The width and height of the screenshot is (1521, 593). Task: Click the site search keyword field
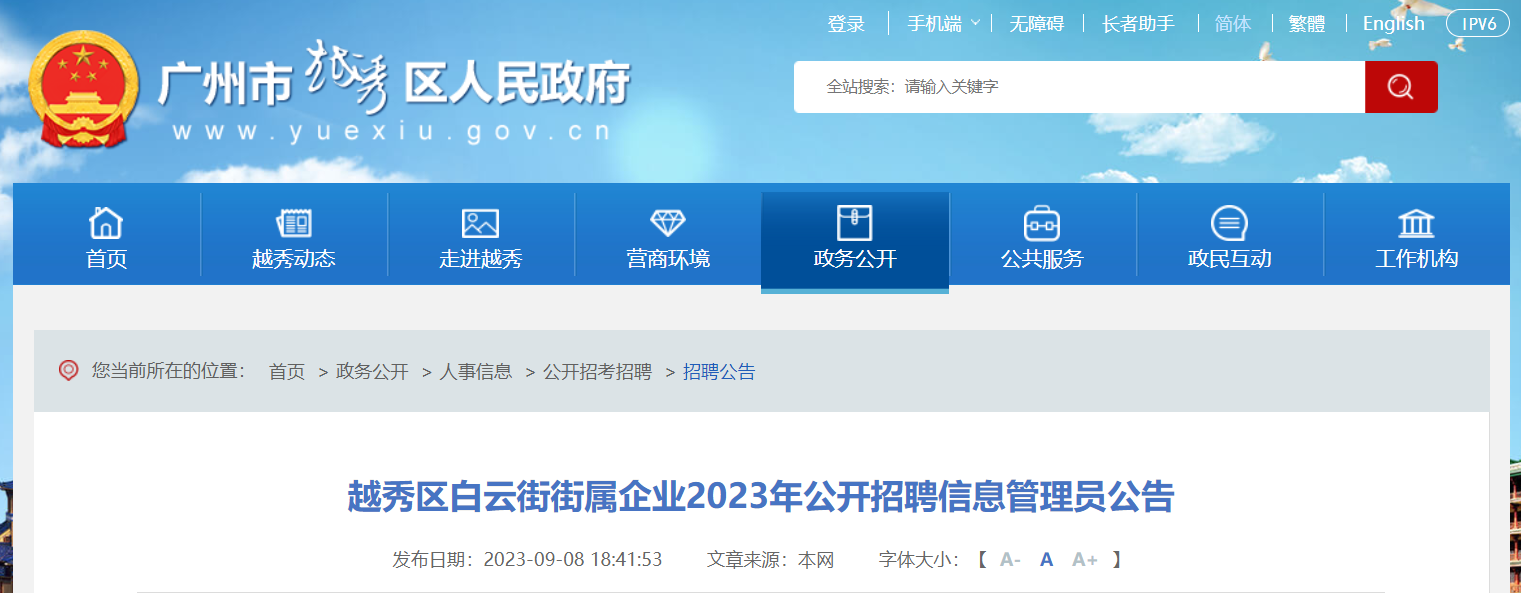(x=1079, y=87)
